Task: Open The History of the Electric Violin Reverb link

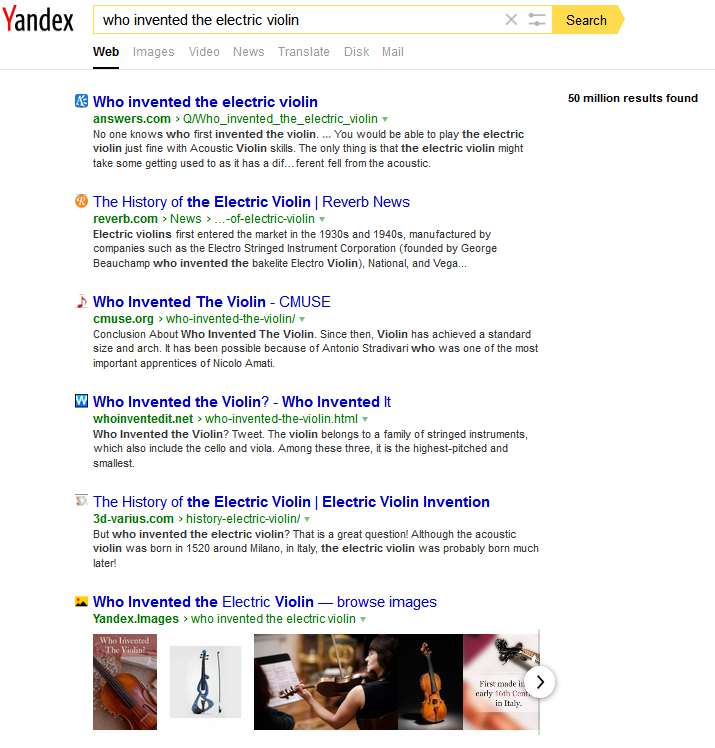Action: point(251,202)
